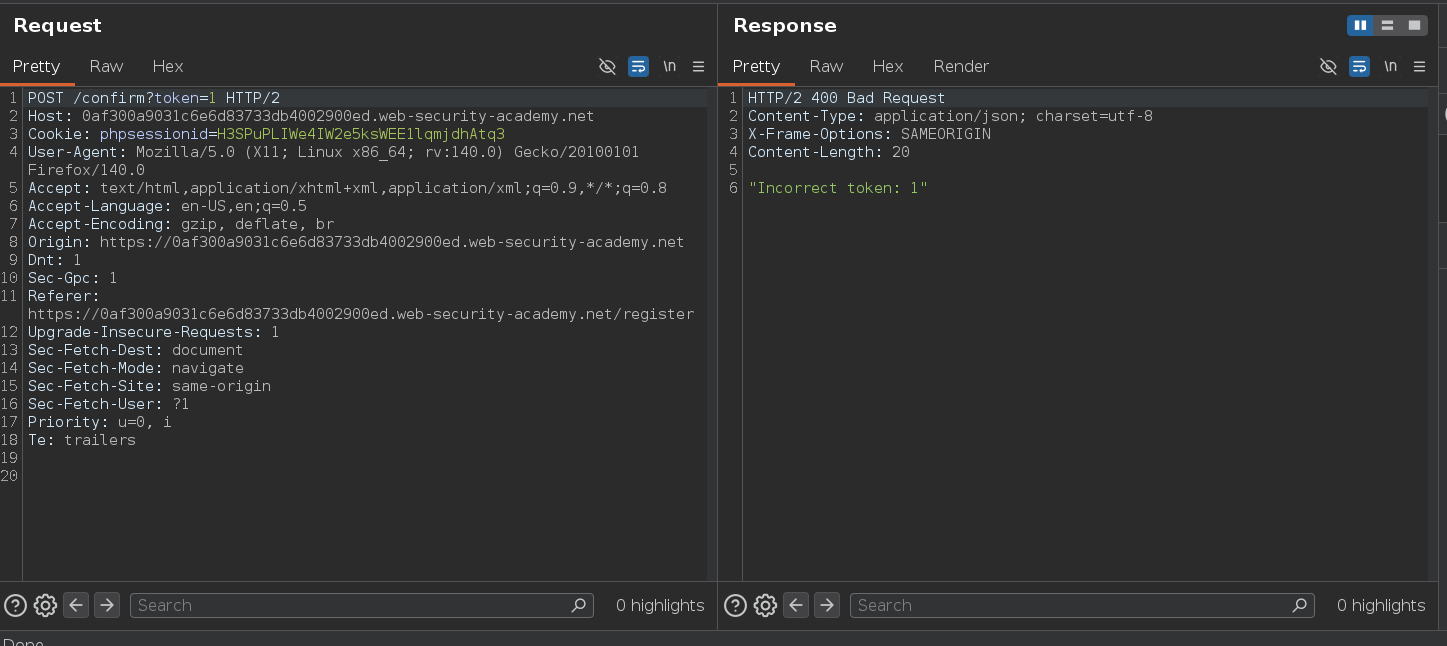Open help icon below Response pane
This screenshot has width=1447, height=646.
click(x=735, y=605)
